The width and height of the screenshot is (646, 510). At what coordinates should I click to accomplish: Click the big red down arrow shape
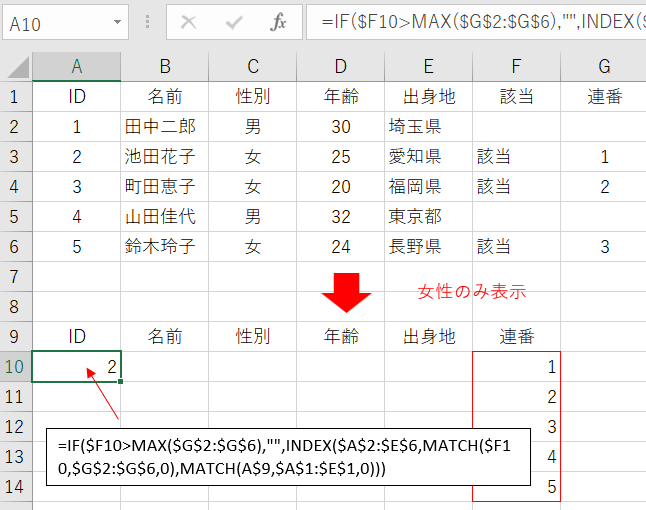[346, 293]
